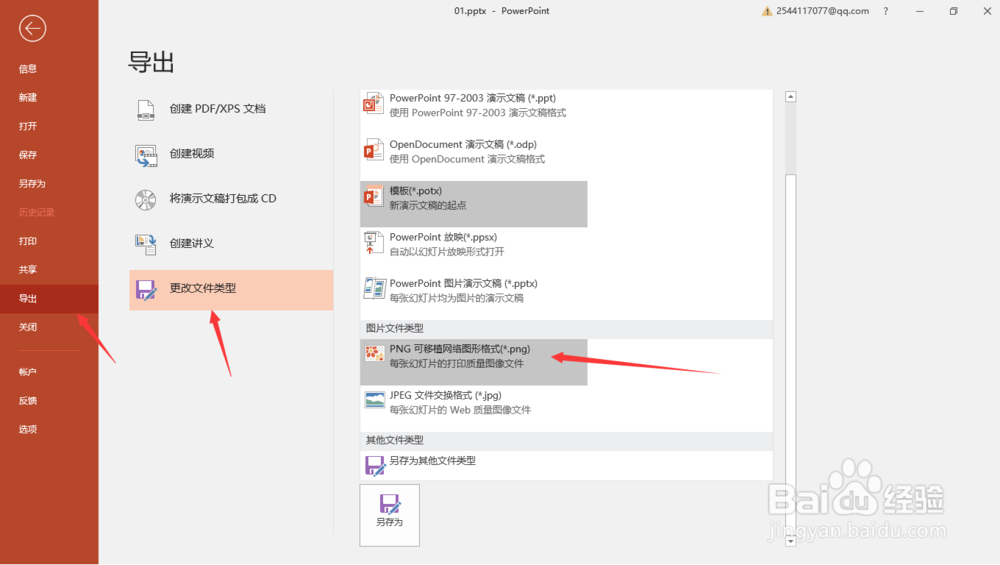Minimize the PowerPoint window

point(920,11)
